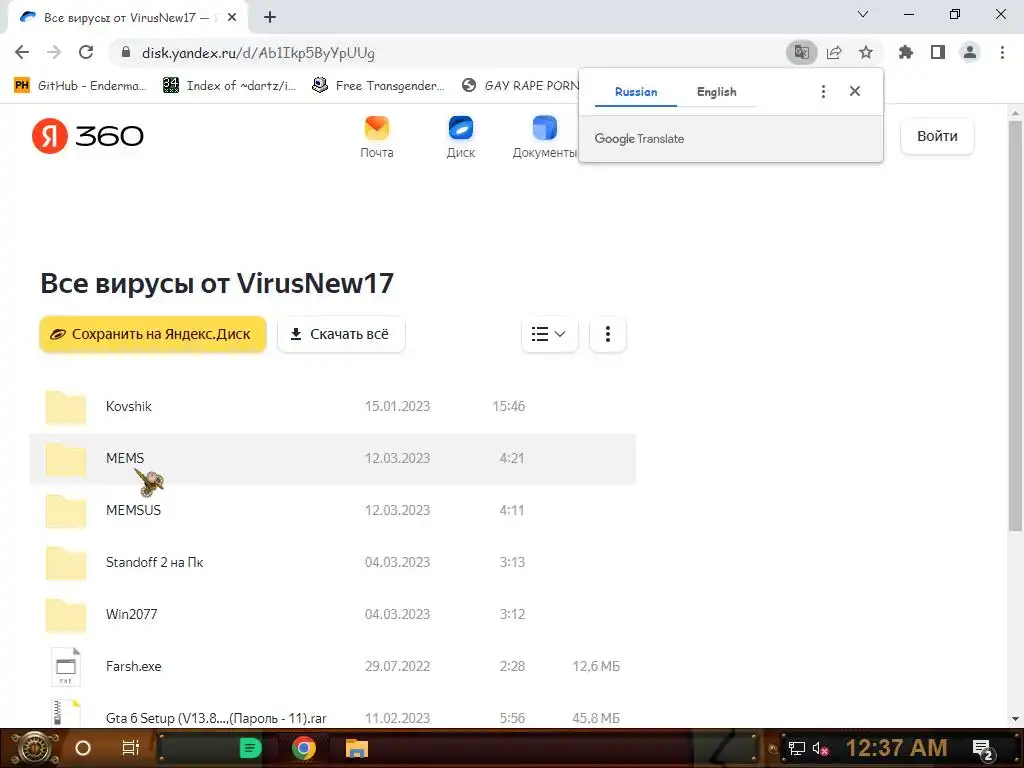Open translate options three-dot menu
The height and width of the screenshot is (768, 1024).
824,91
